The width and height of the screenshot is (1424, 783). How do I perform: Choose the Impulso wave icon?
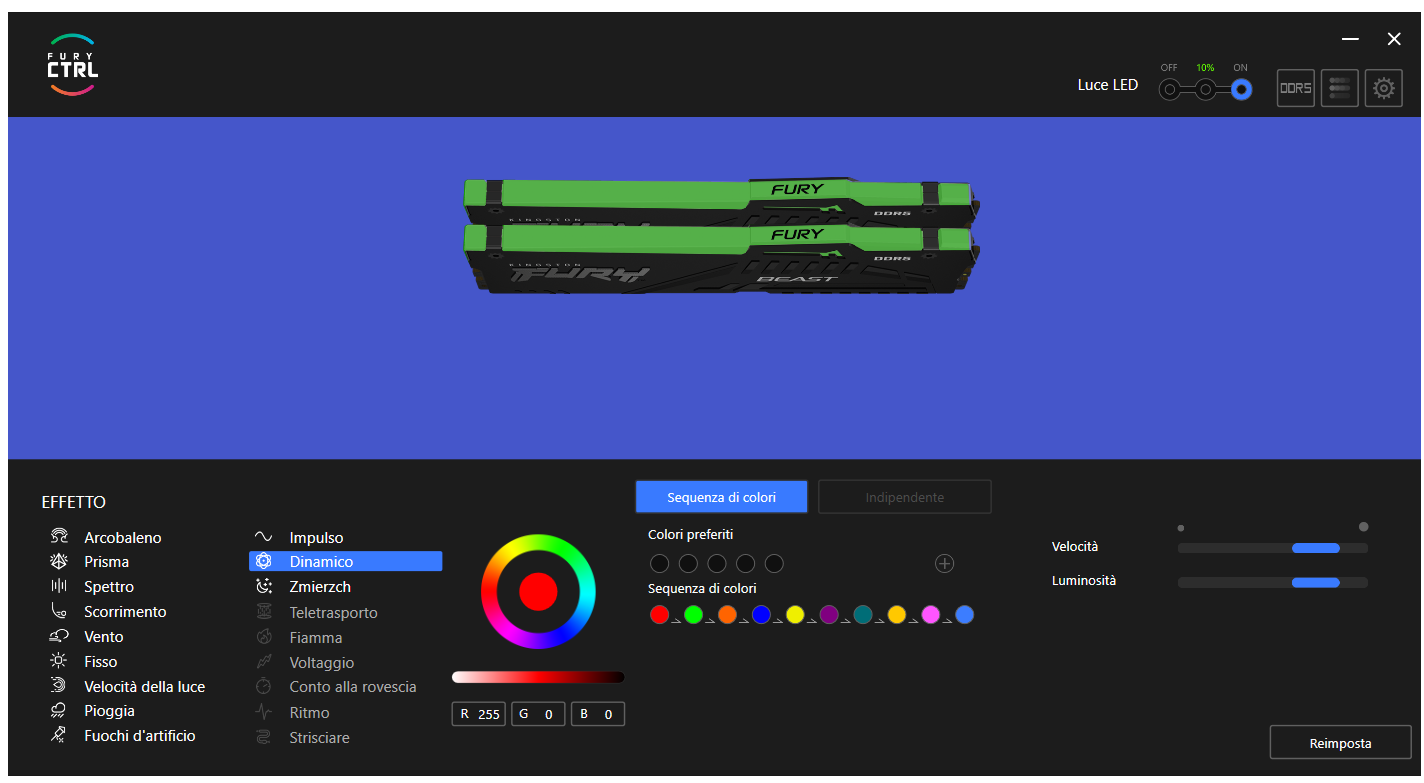tap(264, 538)
